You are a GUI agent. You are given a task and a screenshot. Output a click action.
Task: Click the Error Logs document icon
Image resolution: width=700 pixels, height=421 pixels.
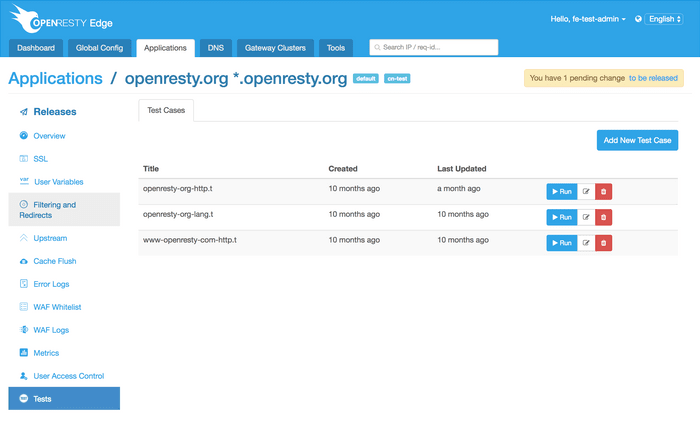[24, 283]
